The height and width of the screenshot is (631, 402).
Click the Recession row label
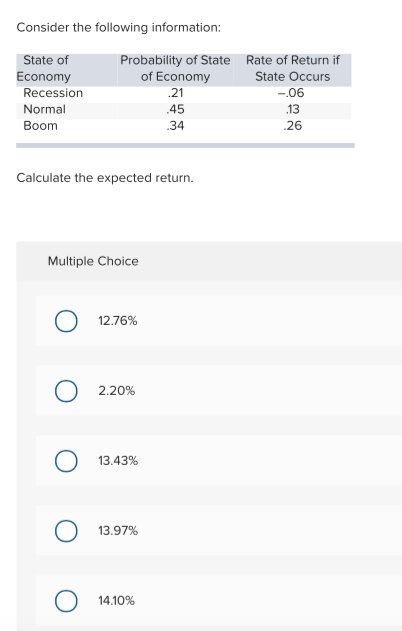53,93
